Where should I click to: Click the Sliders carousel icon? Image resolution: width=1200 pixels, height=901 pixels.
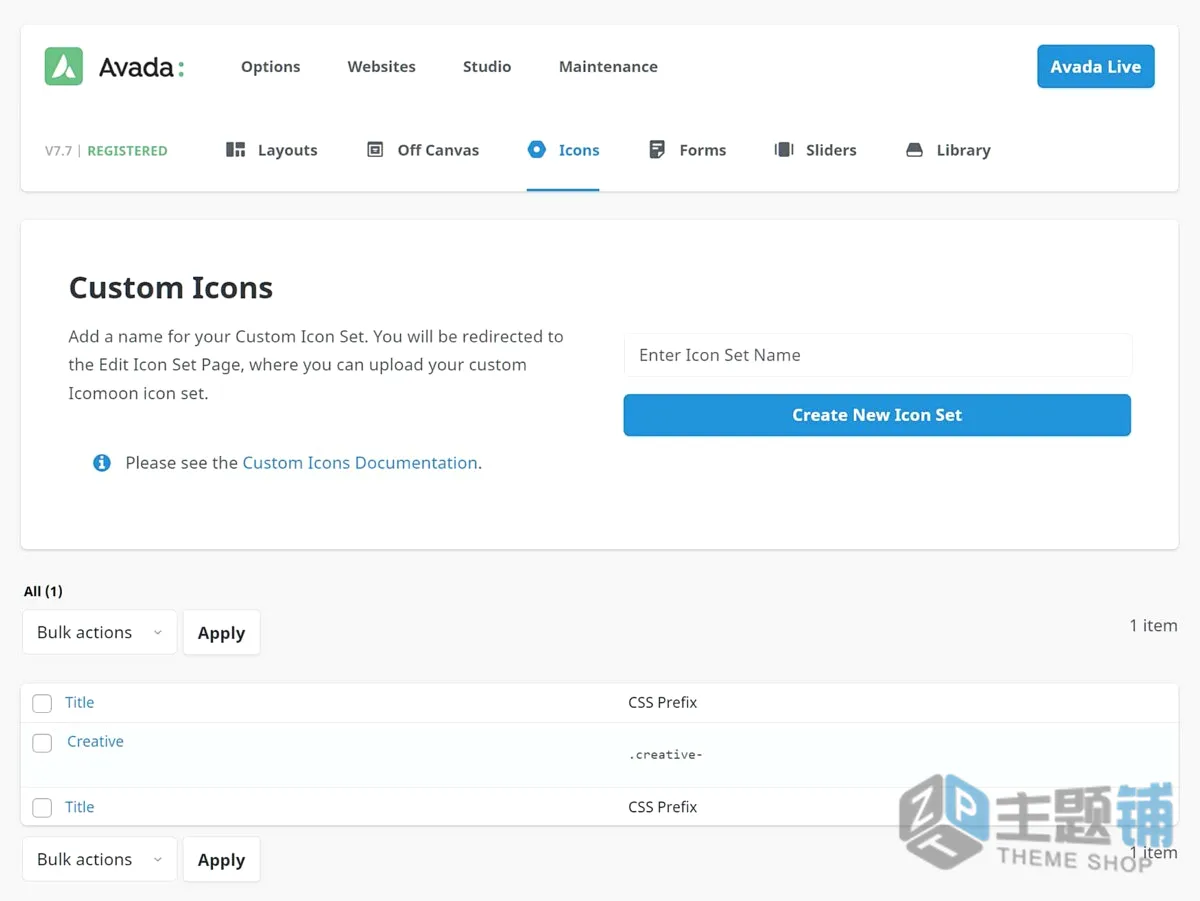point(784,150)
